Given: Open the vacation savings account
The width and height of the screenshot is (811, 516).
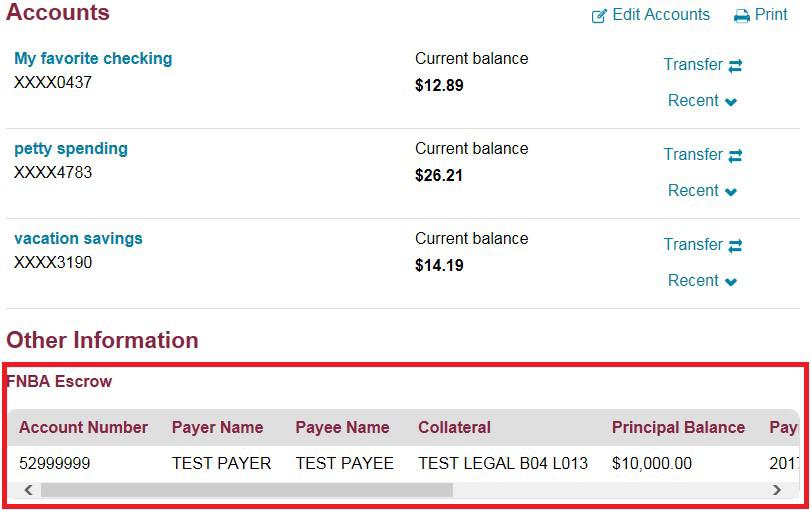Looking at the screenshot, I should point(78,239).
